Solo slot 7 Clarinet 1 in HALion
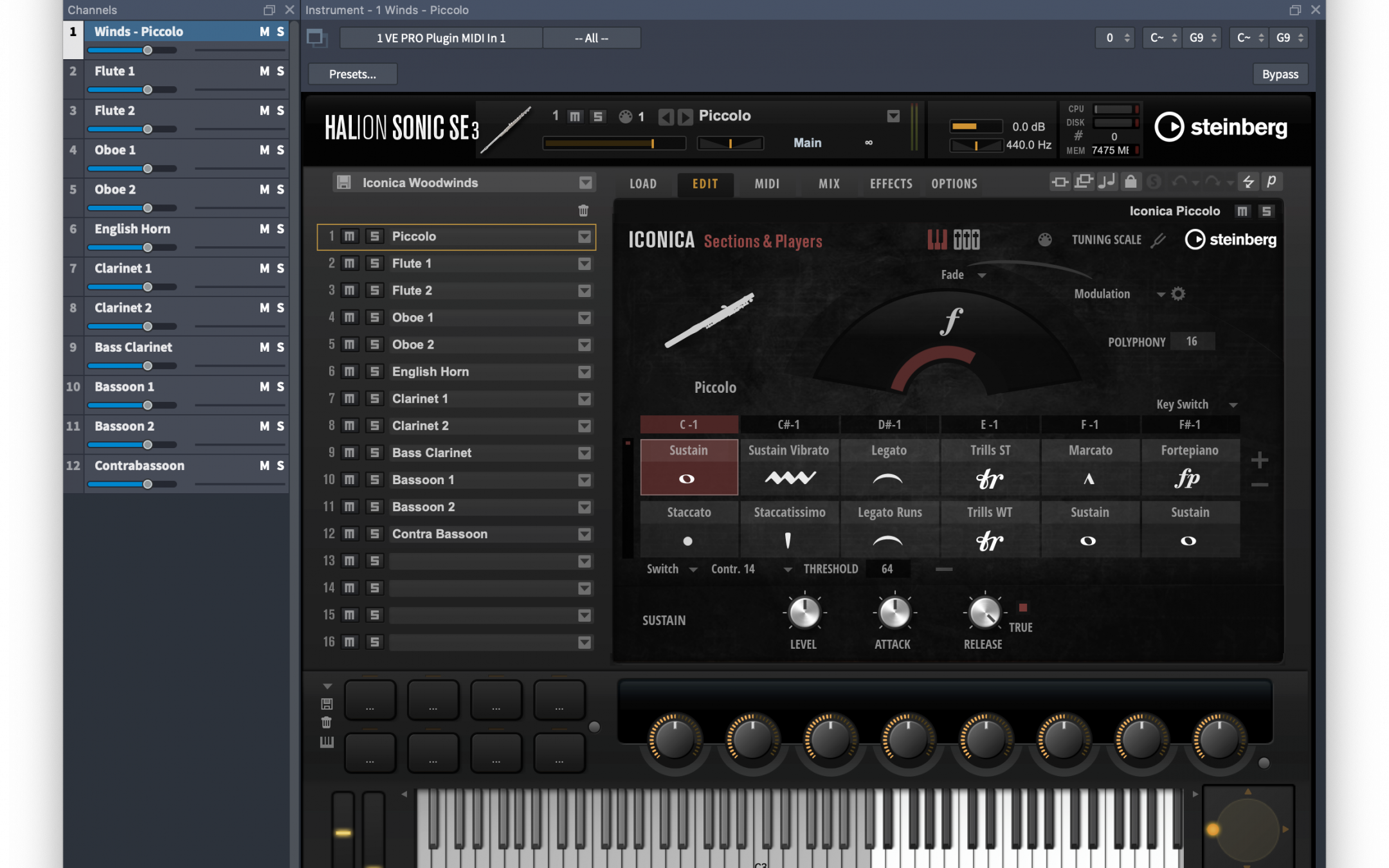 [x=374, y=399]
